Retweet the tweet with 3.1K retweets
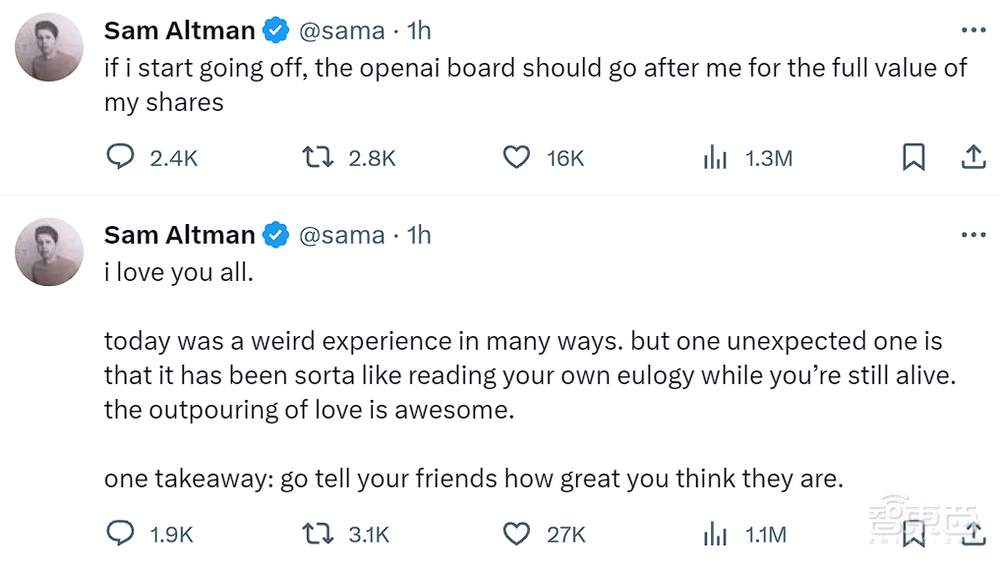Viewport: 1000px width, 563px height. [x=317, y=535]
